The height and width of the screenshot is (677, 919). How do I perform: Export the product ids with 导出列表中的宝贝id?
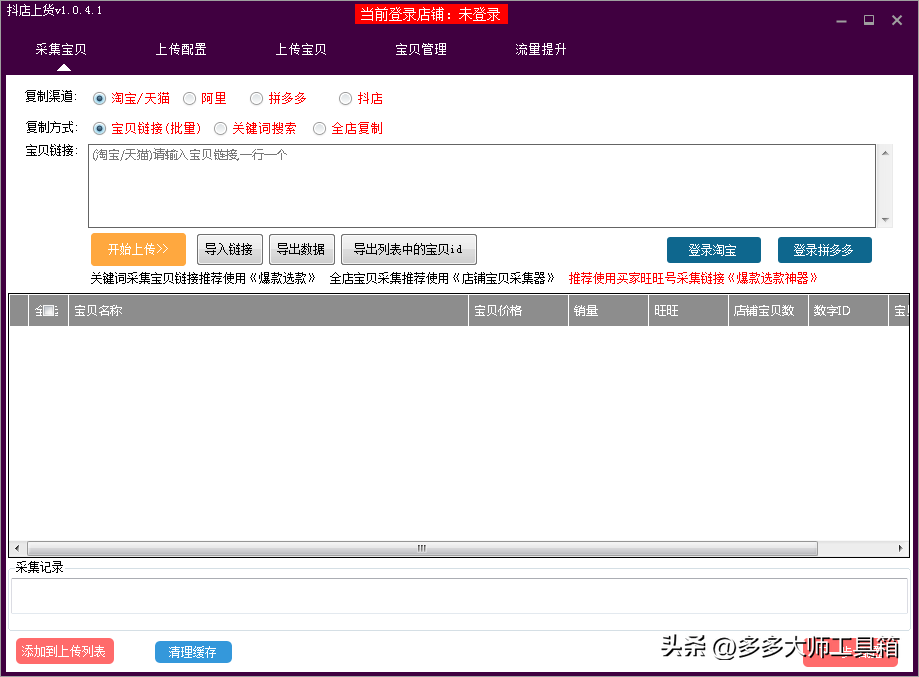408,249
